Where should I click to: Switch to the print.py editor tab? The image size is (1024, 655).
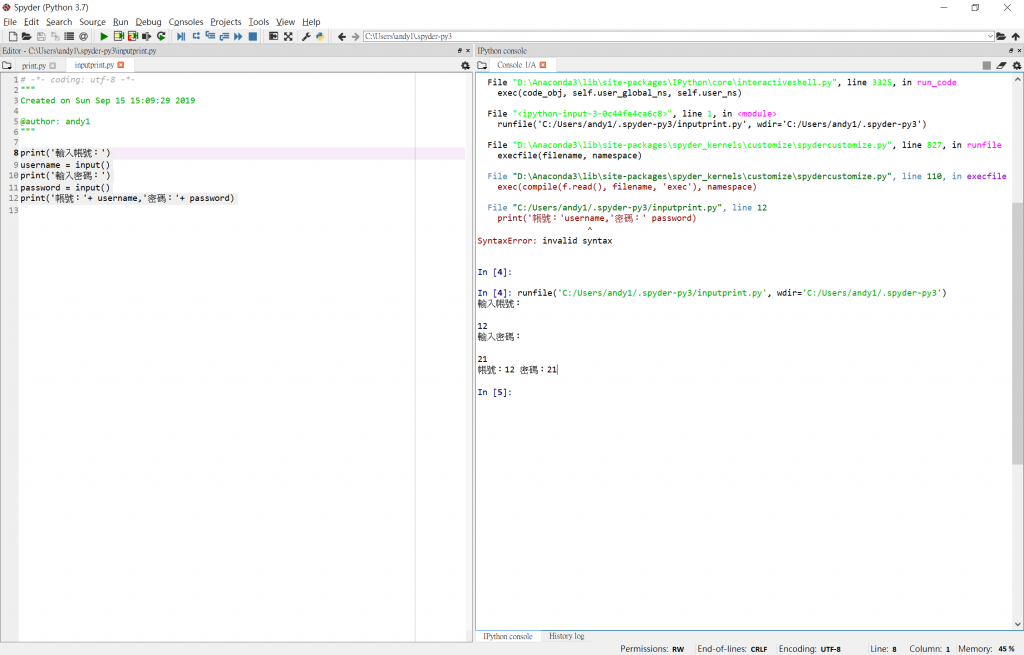(x=34, y=65)
